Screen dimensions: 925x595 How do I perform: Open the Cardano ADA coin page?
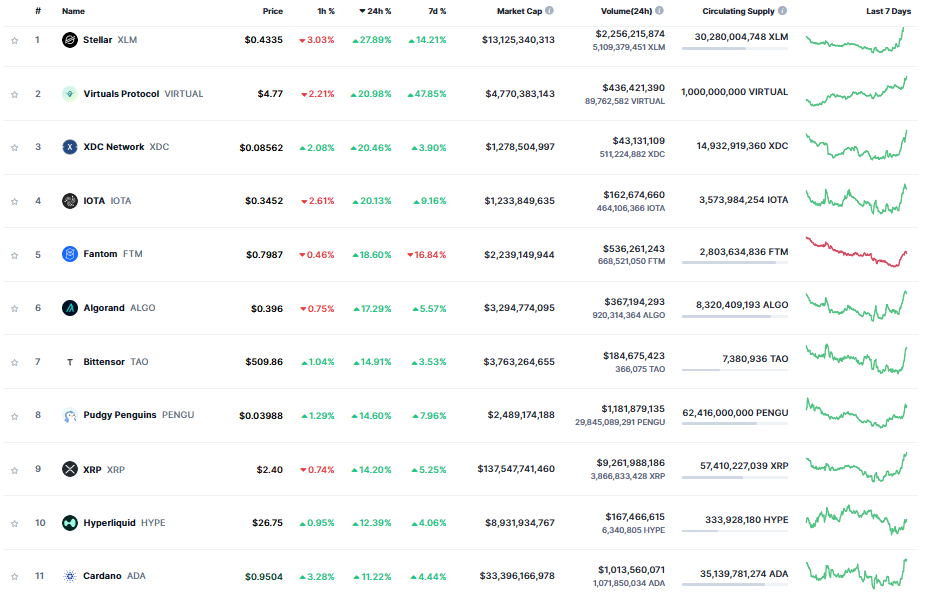tap(114, 576)
